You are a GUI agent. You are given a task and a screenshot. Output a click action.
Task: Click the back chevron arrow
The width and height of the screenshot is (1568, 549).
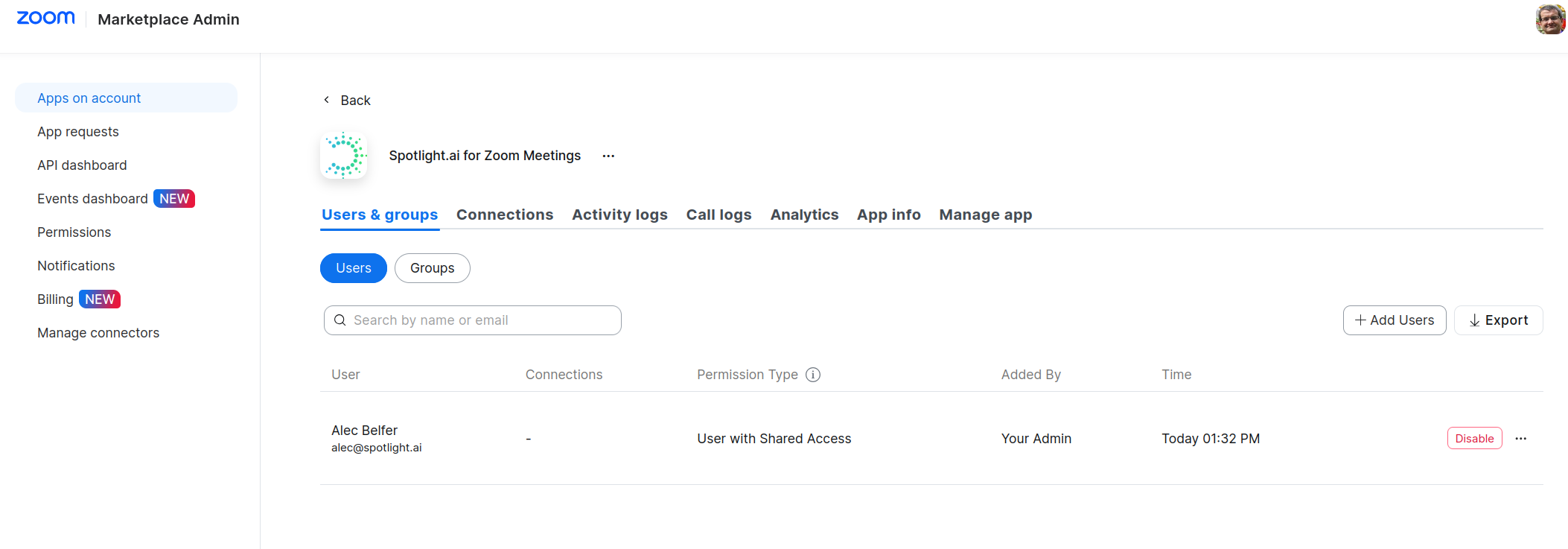tap(326, 100)
